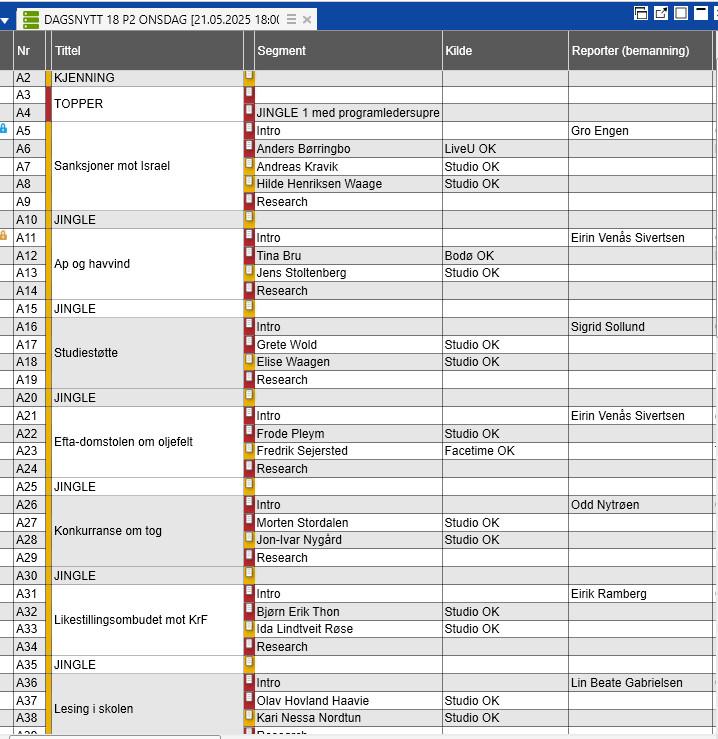Click the red script icon next to JINGLE 1 segment
This screenshot has height=739, width=718.
tap(249, 111)
